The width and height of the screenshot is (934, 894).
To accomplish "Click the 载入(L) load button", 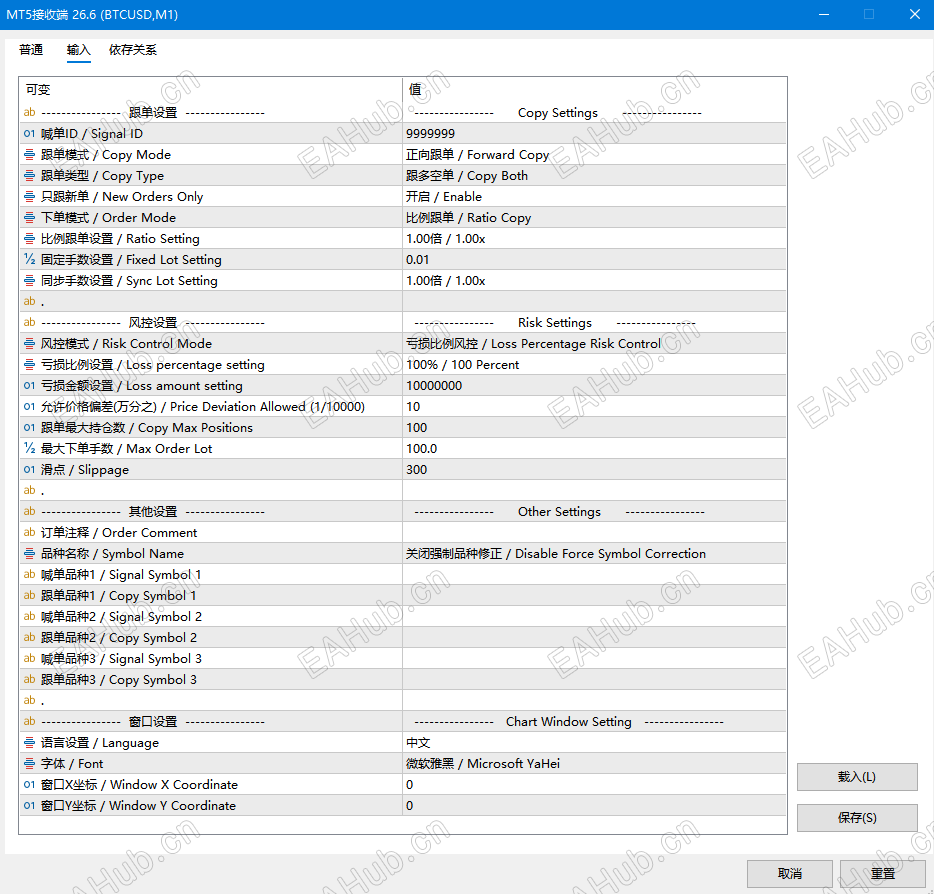I will point(857,777).
